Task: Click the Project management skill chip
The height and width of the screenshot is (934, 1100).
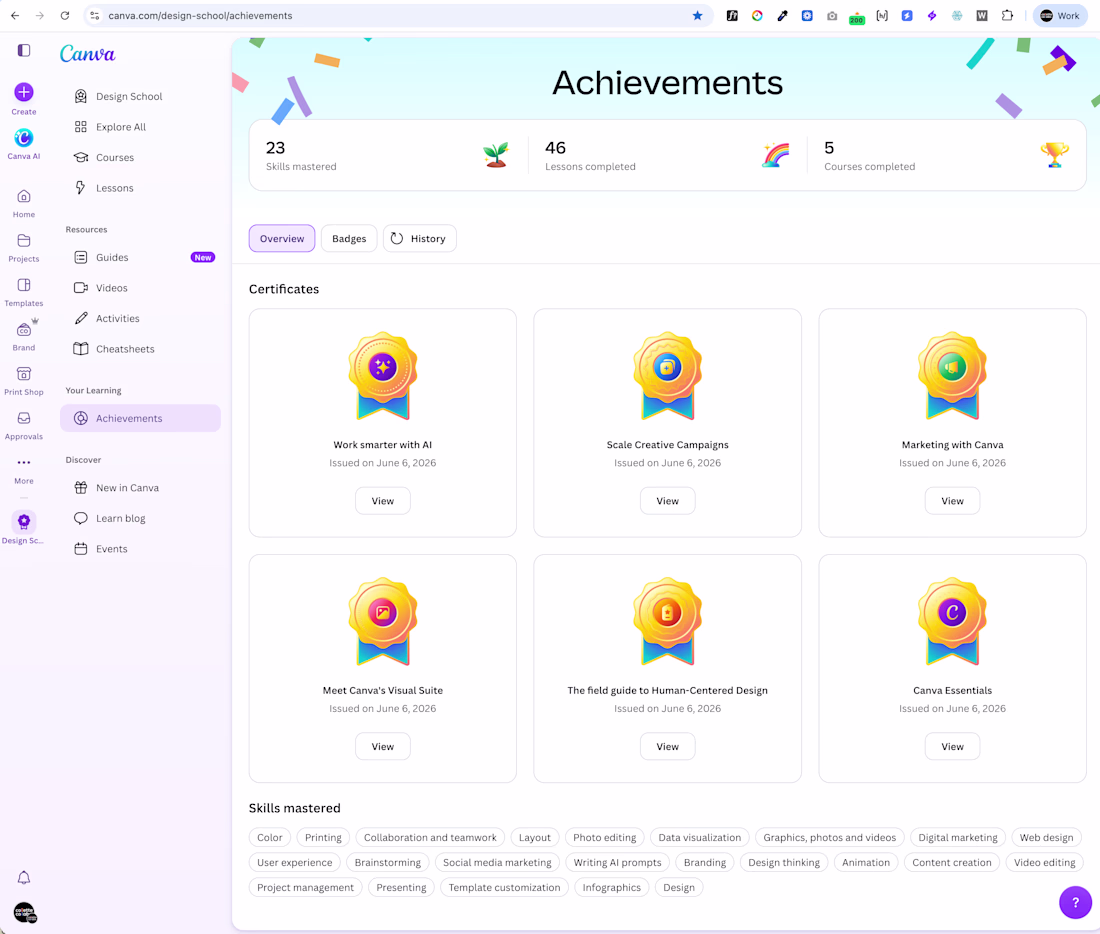Action: click(306, 888)
